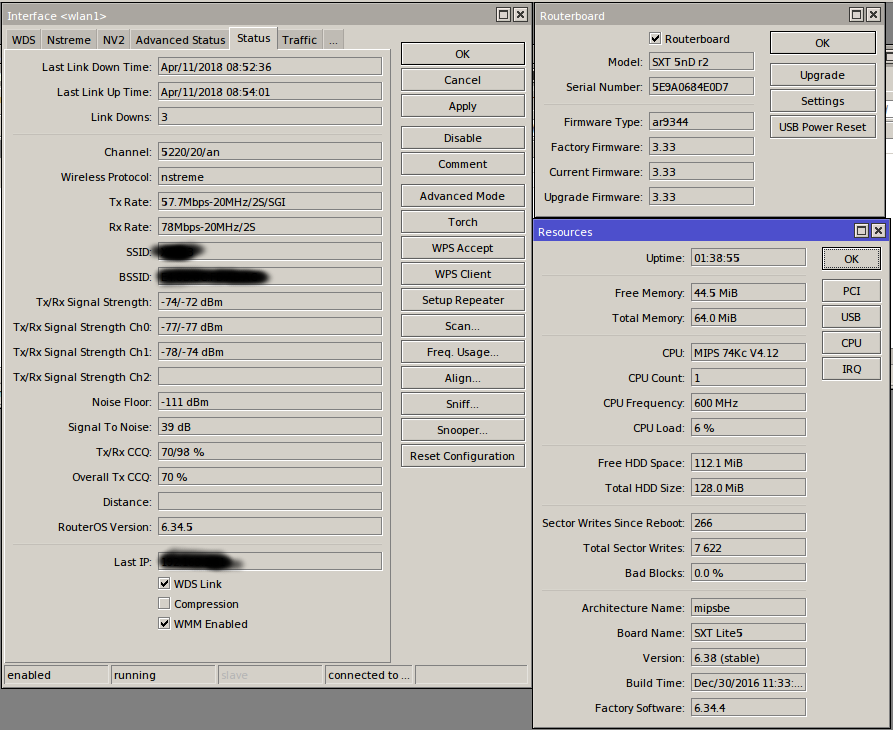Click the Build Time field
This screenshot has height=730, width=893.
748,683
